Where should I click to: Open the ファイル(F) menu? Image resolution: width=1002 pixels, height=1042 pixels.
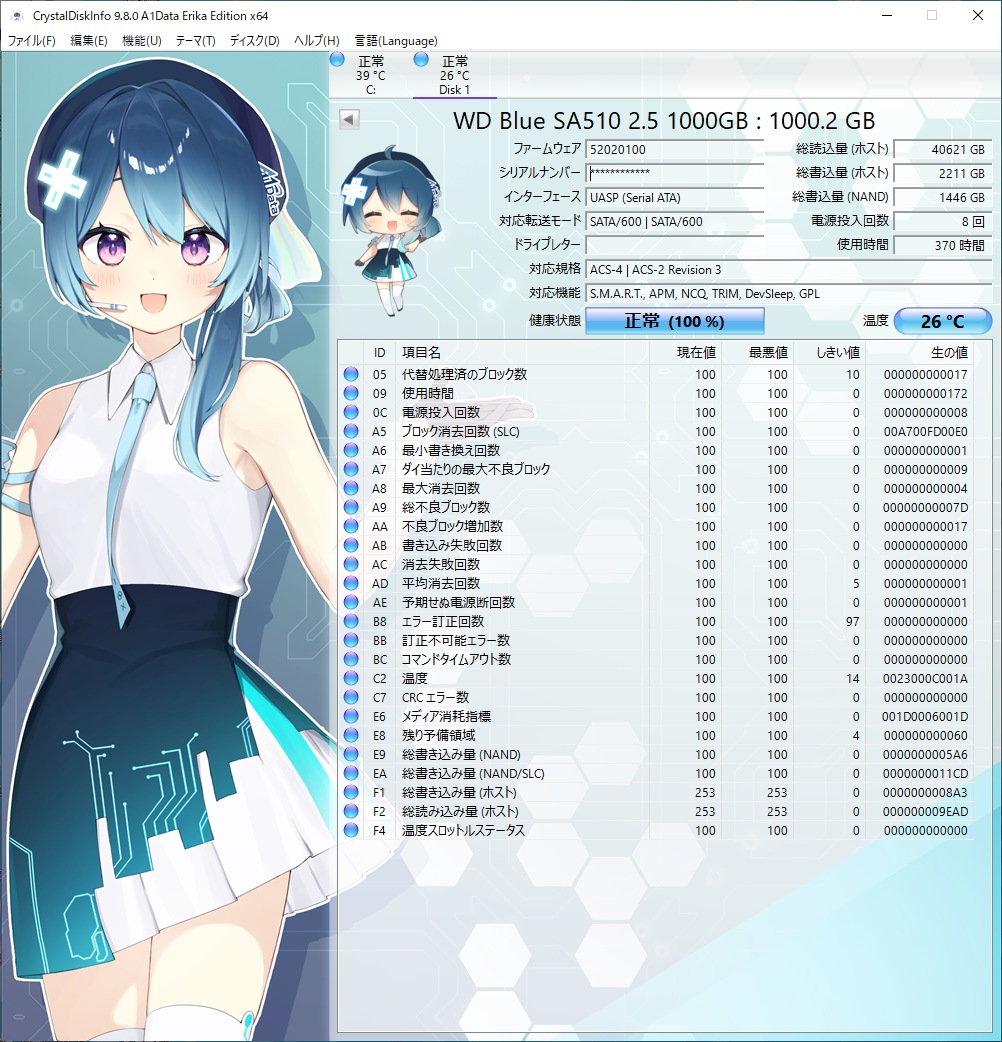(x=32, y=41)
